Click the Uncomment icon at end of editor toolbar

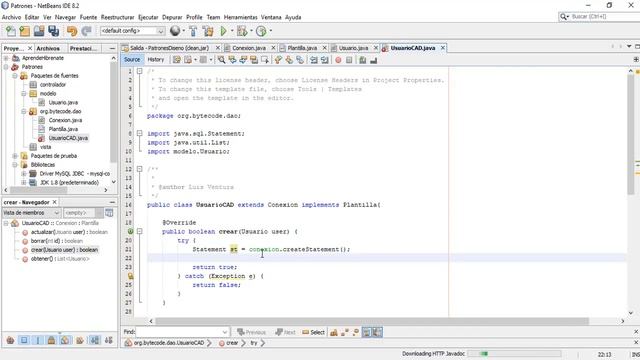pos(373,60)
